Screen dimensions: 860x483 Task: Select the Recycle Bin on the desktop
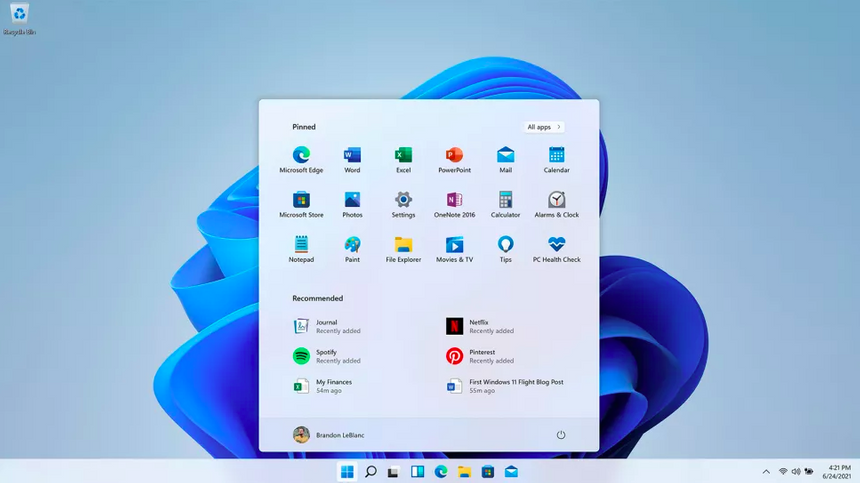click(19, 17)
